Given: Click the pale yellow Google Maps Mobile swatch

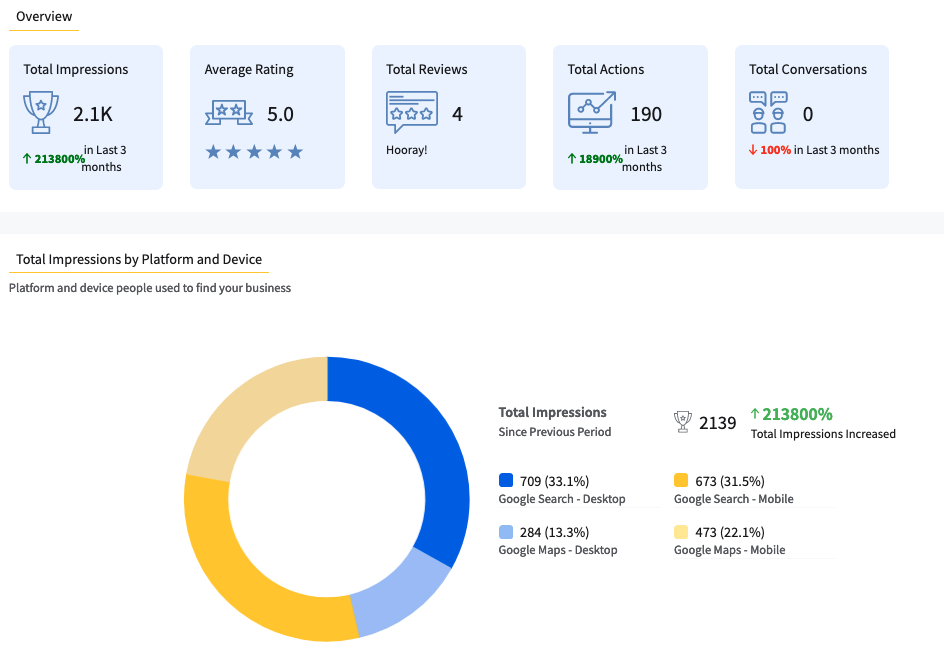Looking at the screenshot, I should tap(681, 532).
